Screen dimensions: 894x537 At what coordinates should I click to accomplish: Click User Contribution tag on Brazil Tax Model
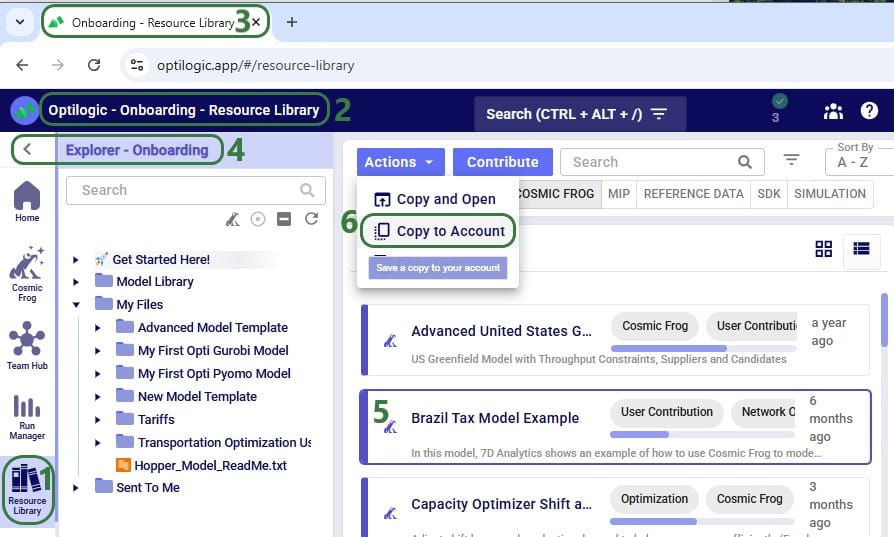666,412
